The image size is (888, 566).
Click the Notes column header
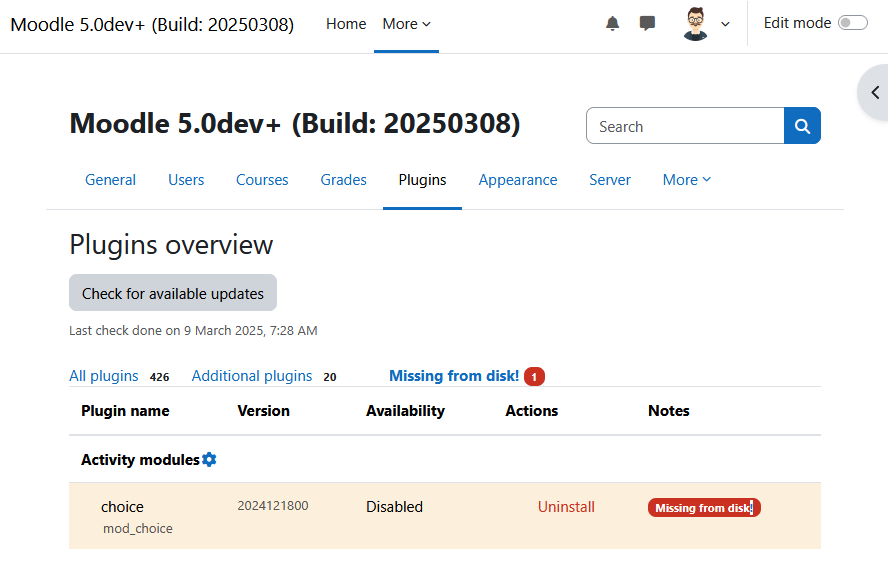(669, 411)
